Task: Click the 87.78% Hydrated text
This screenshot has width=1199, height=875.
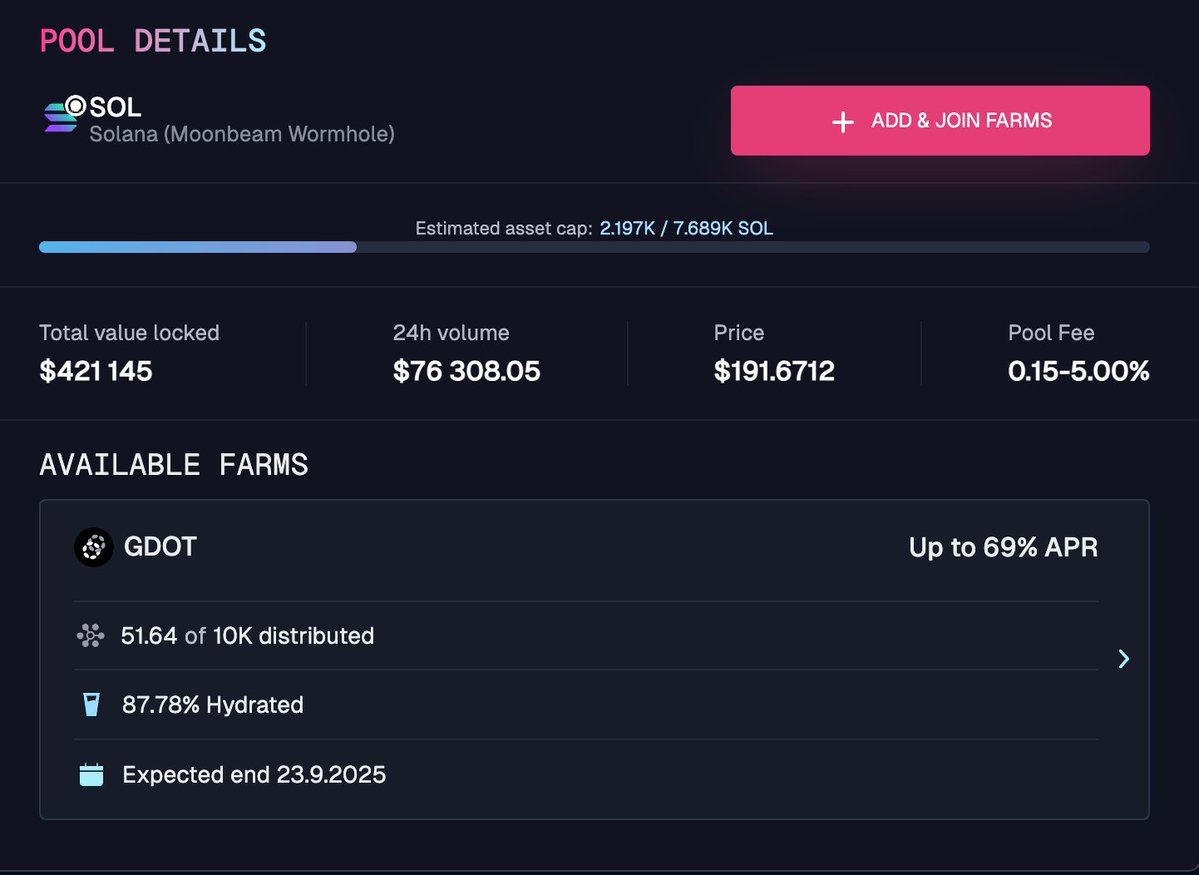Action: 213,704
